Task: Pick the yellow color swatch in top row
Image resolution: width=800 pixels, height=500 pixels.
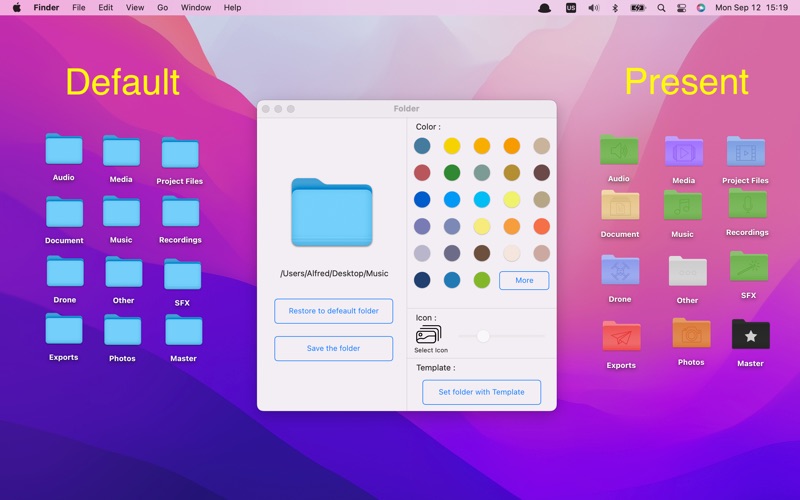Action: pos(452,146)
